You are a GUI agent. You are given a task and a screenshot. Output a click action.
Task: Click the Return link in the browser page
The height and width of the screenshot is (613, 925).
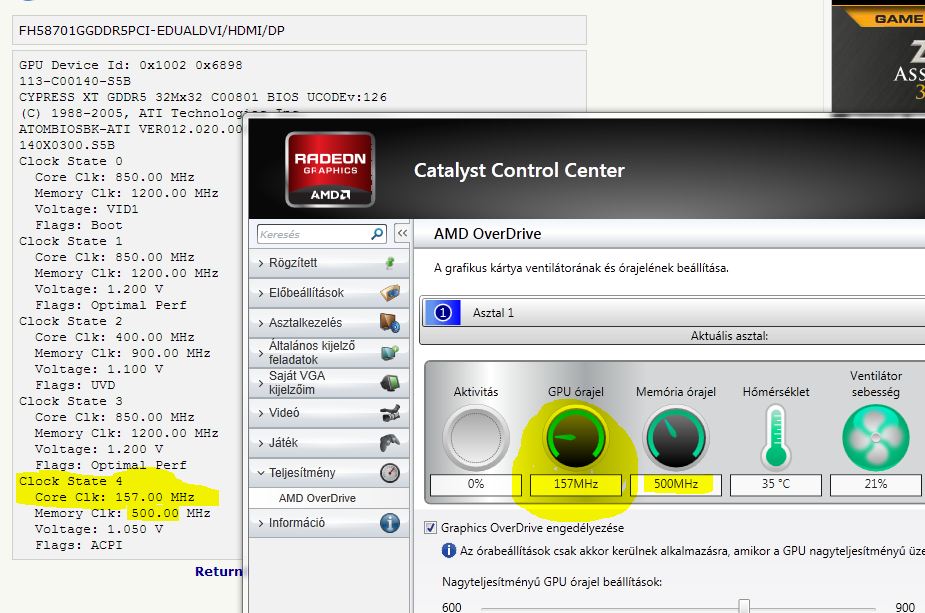pos(219,571)
